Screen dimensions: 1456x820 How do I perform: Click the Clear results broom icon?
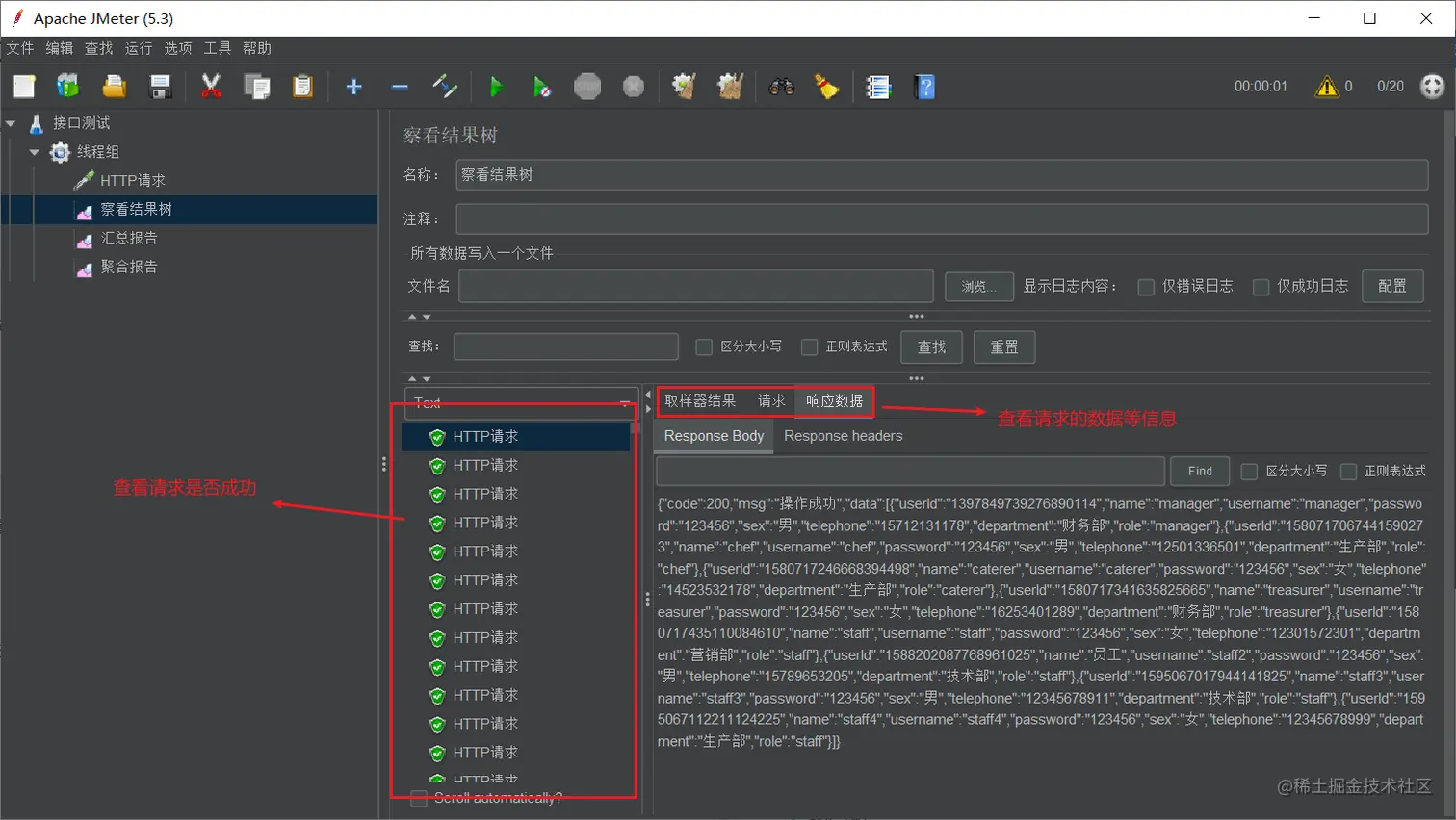point(684,87)
